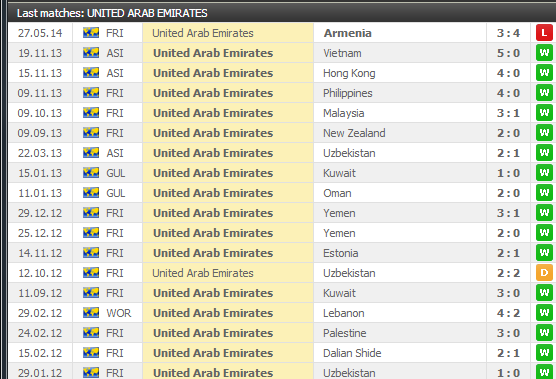Viewport: 556px width, 379px height.
Task: Open Dalian Shide opponent link
Action: [x=352, y=353]
